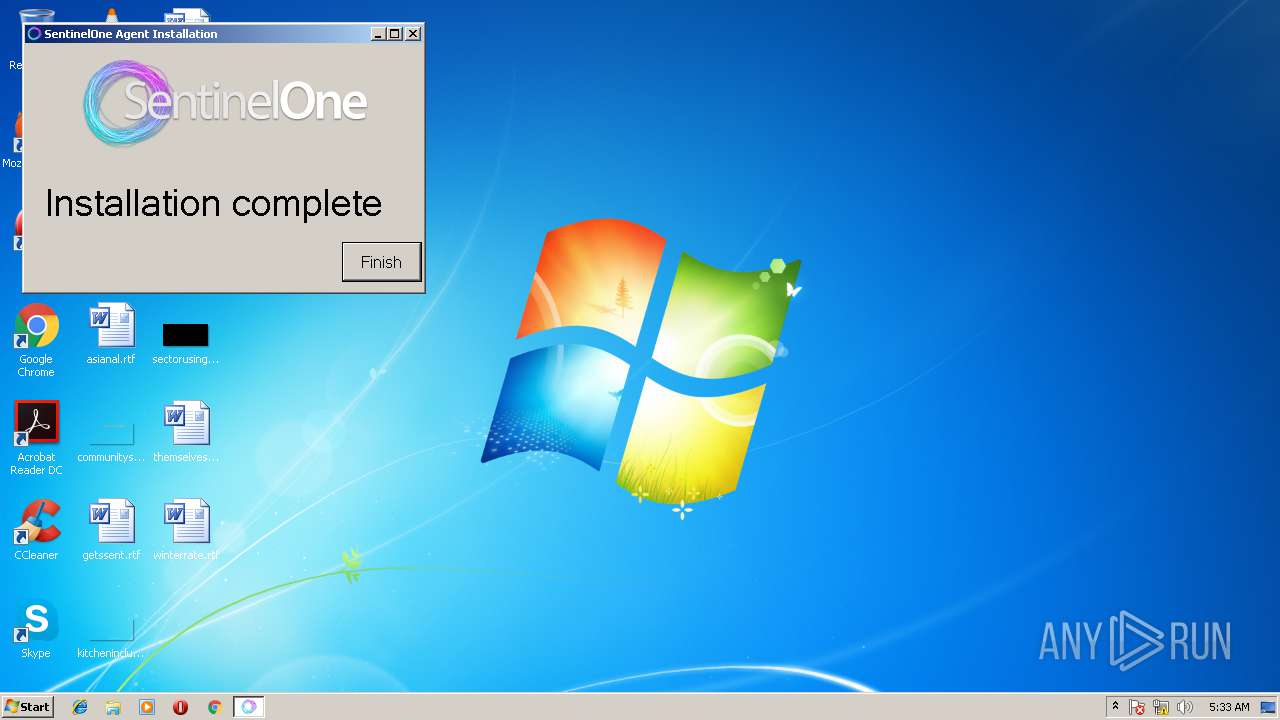Screen dimensions: 1280x720
Task: Open the network status tray icon
Action: [x=1161, y=707]
